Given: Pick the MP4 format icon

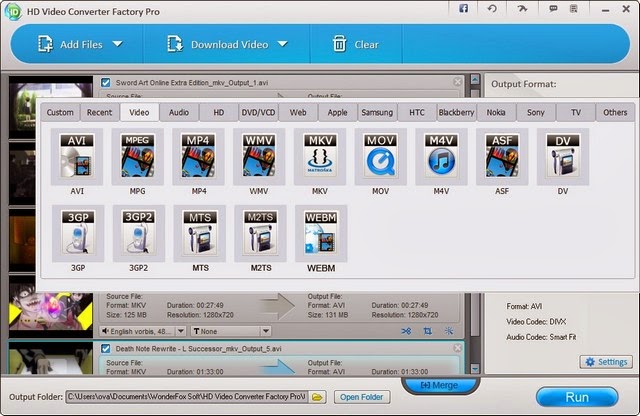Looking at the screenshot, I should (x=198, y=157).
